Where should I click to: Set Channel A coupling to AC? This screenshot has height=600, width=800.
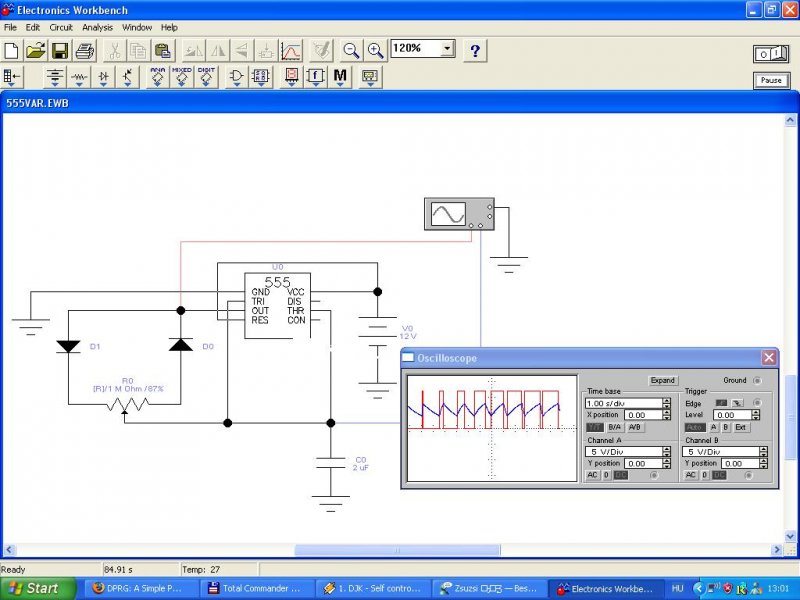tap(592, 475)
